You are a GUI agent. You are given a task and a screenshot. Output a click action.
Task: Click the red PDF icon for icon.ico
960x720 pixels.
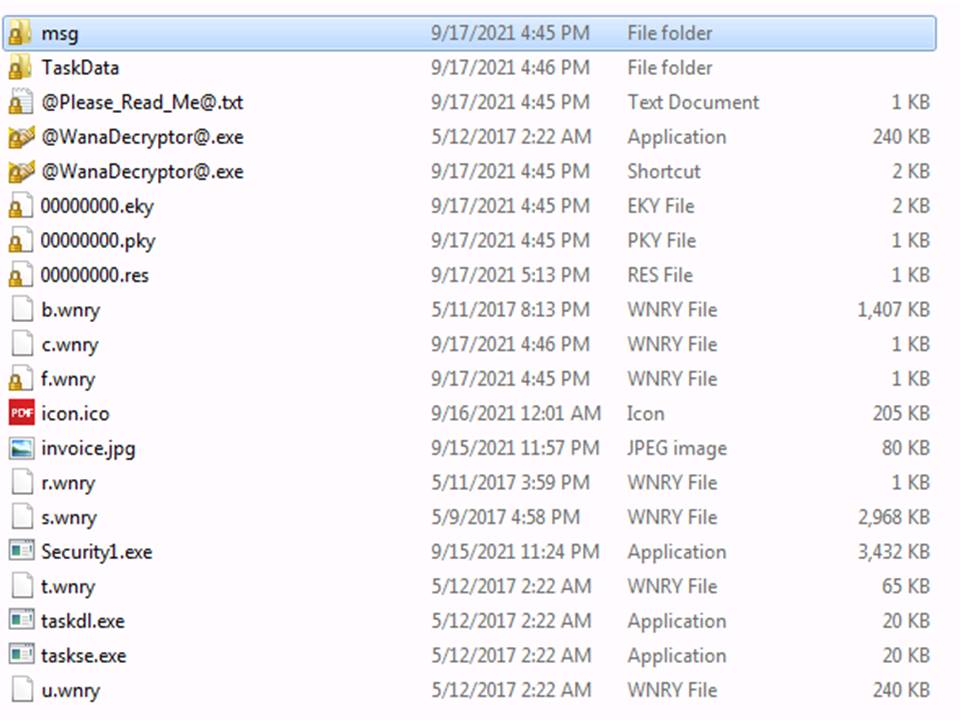click(21, 413)
